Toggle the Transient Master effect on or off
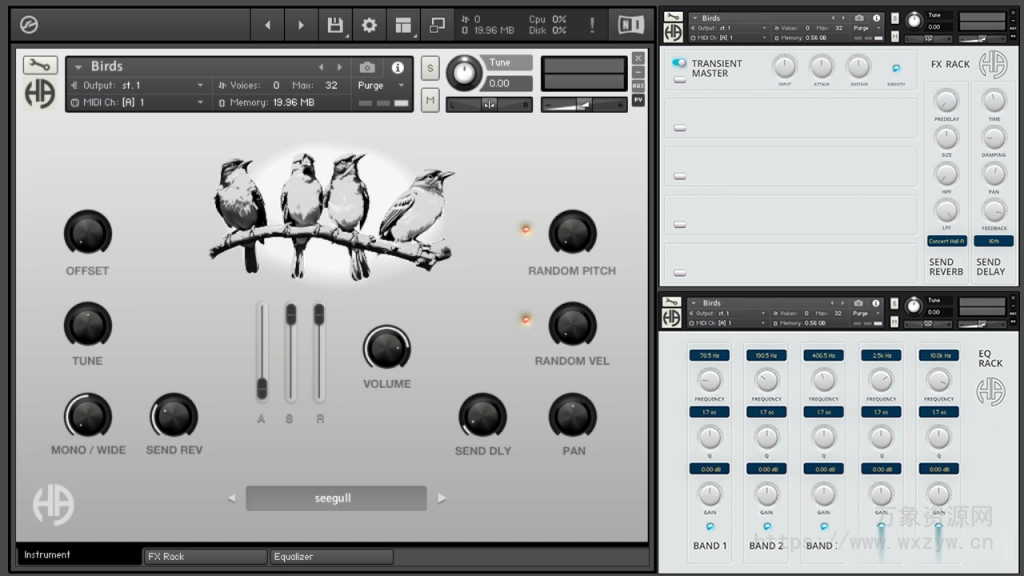The height and width of the screenshot is (576, 1024). [678, 63]
